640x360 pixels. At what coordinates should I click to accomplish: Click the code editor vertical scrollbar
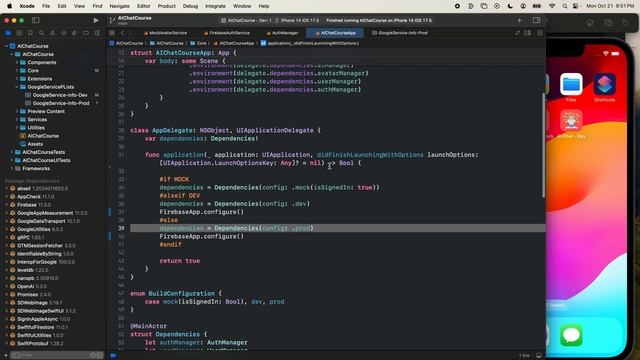tap(543, 145)
